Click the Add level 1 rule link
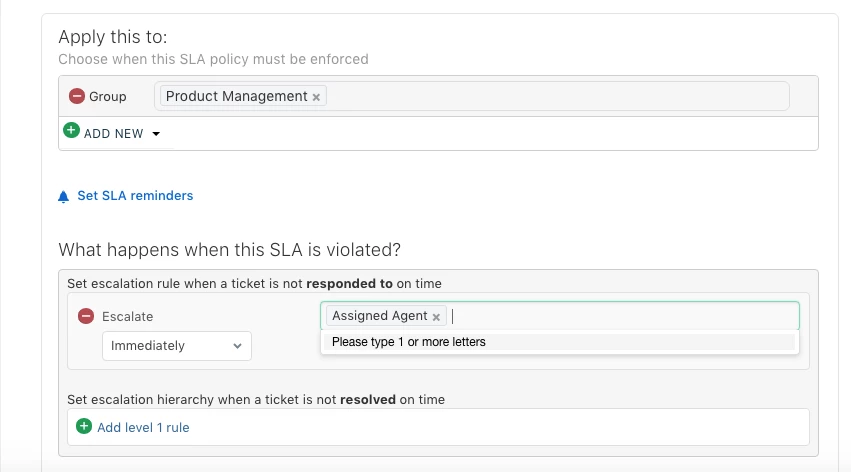The width and height of the screenshot is (851, 472). tap(143, 428)
